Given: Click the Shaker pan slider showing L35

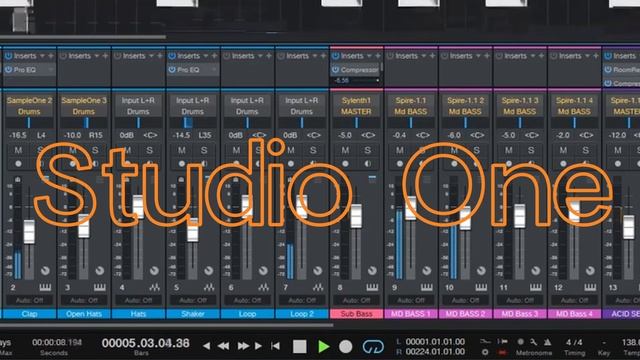Looking at the screenshot, I should pyautogui.click(x=193, y=122).
